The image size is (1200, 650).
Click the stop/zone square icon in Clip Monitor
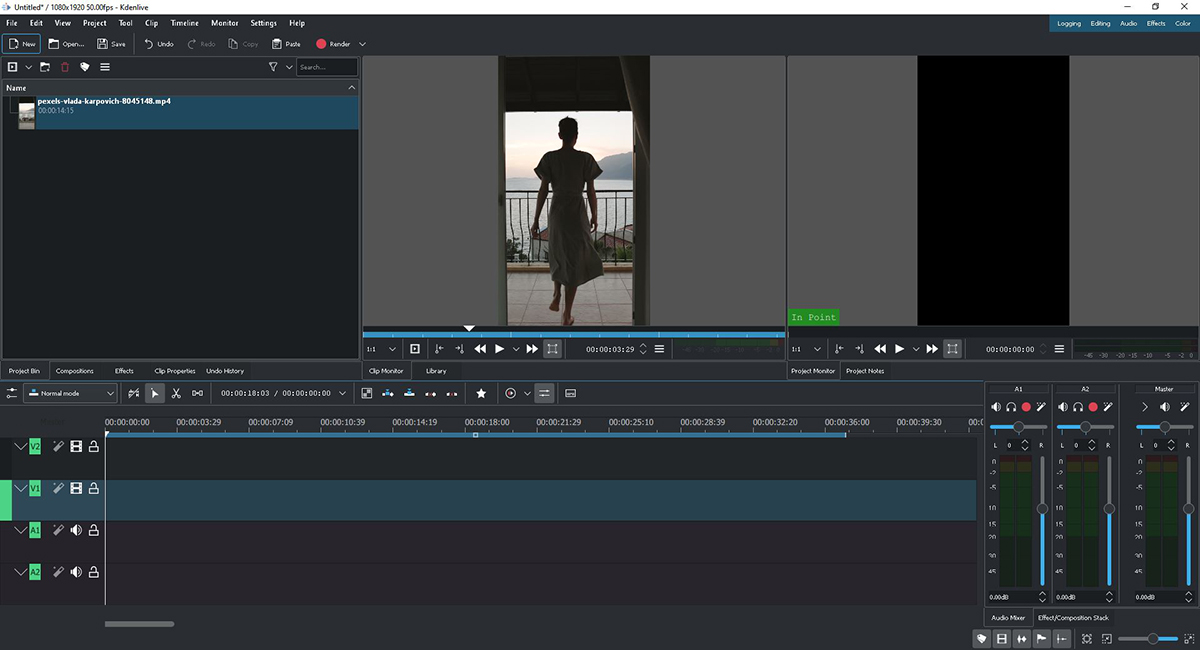click(x=415, y=349)
